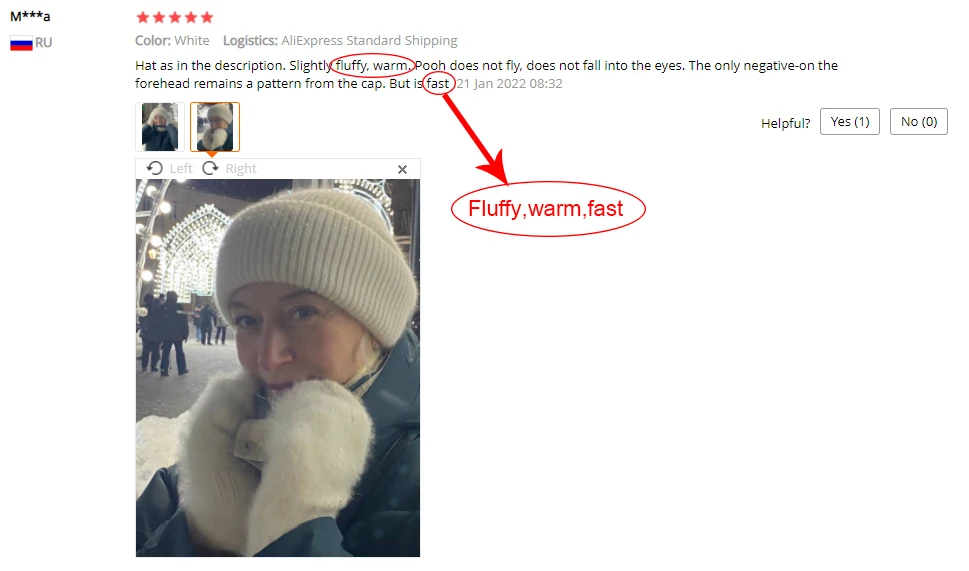Click the Russian flag icon
Viewport: 969px width, 571px height.
coord(21,43)
